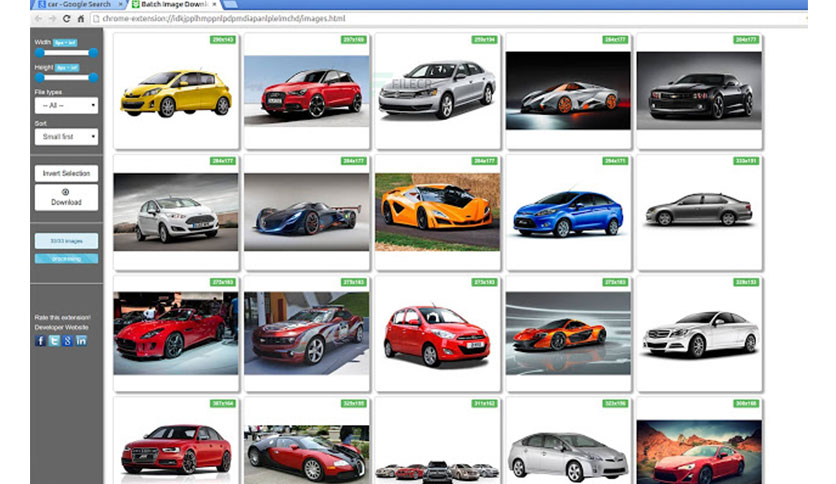The image size is (836, 484).
Task: Select the red Jaguar convertible thumbnail
Action: coord(176,333)
